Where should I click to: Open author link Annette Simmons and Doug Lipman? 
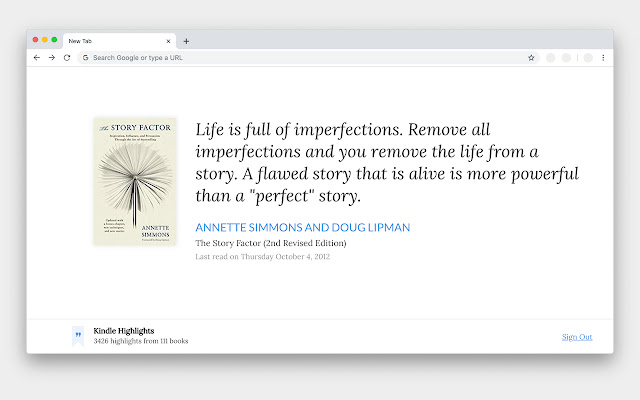click(x=302, y=228)
